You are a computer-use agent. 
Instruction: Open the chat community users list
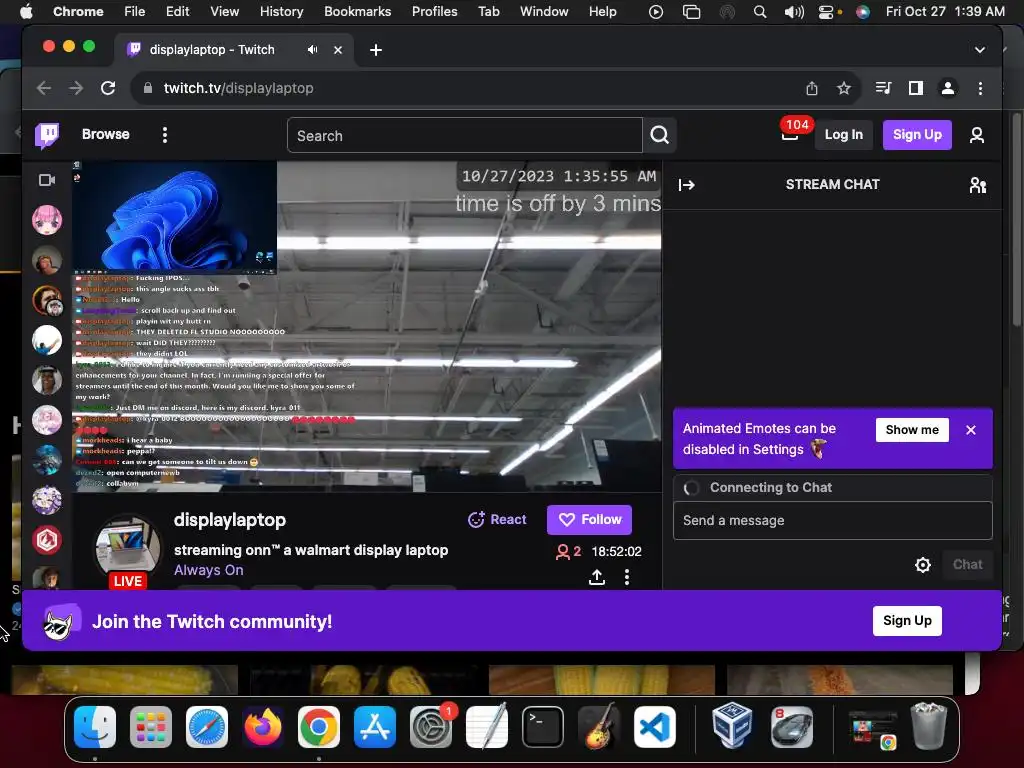(978, 185)
